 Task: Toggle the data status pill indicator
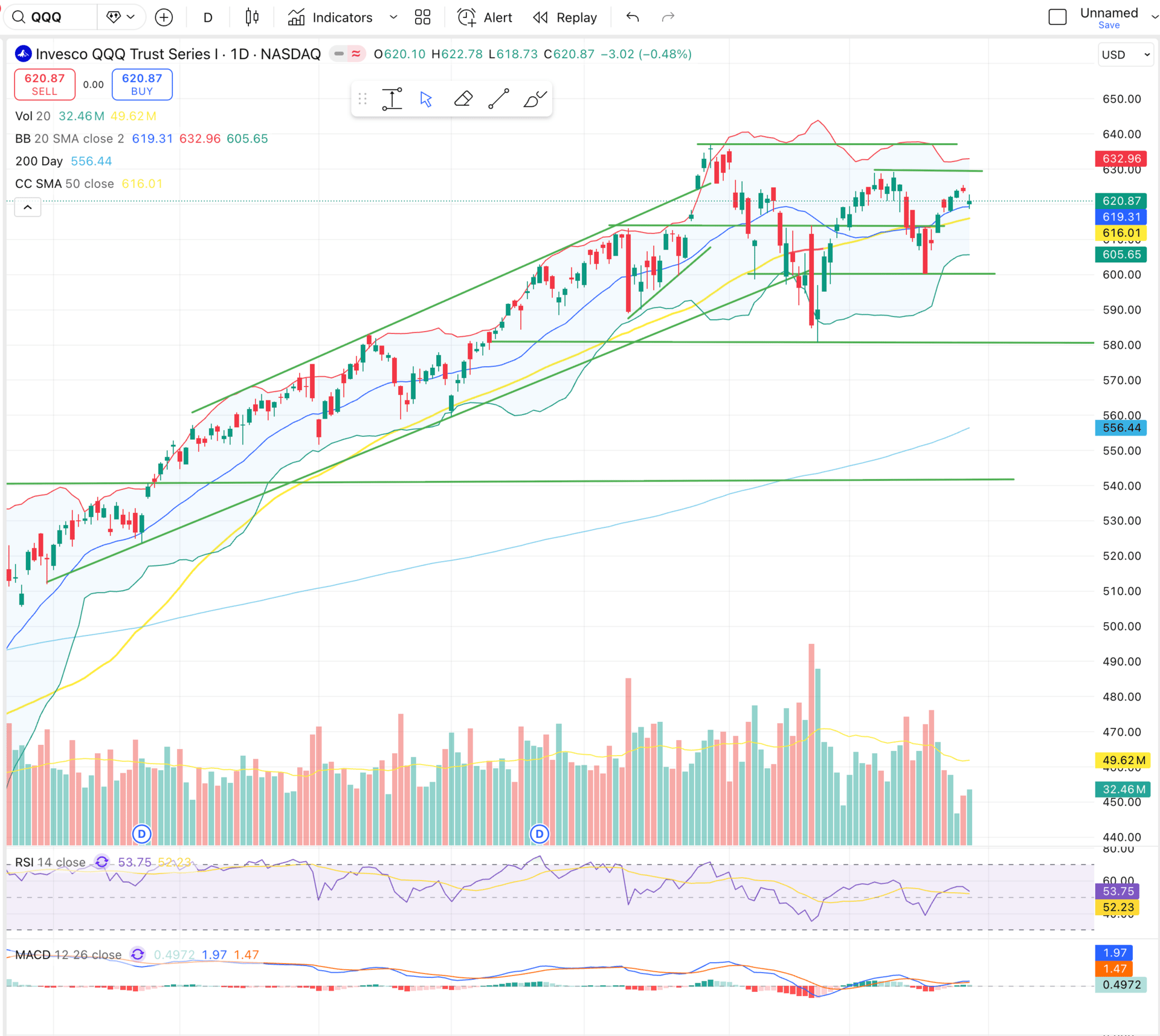pos(339,54)
